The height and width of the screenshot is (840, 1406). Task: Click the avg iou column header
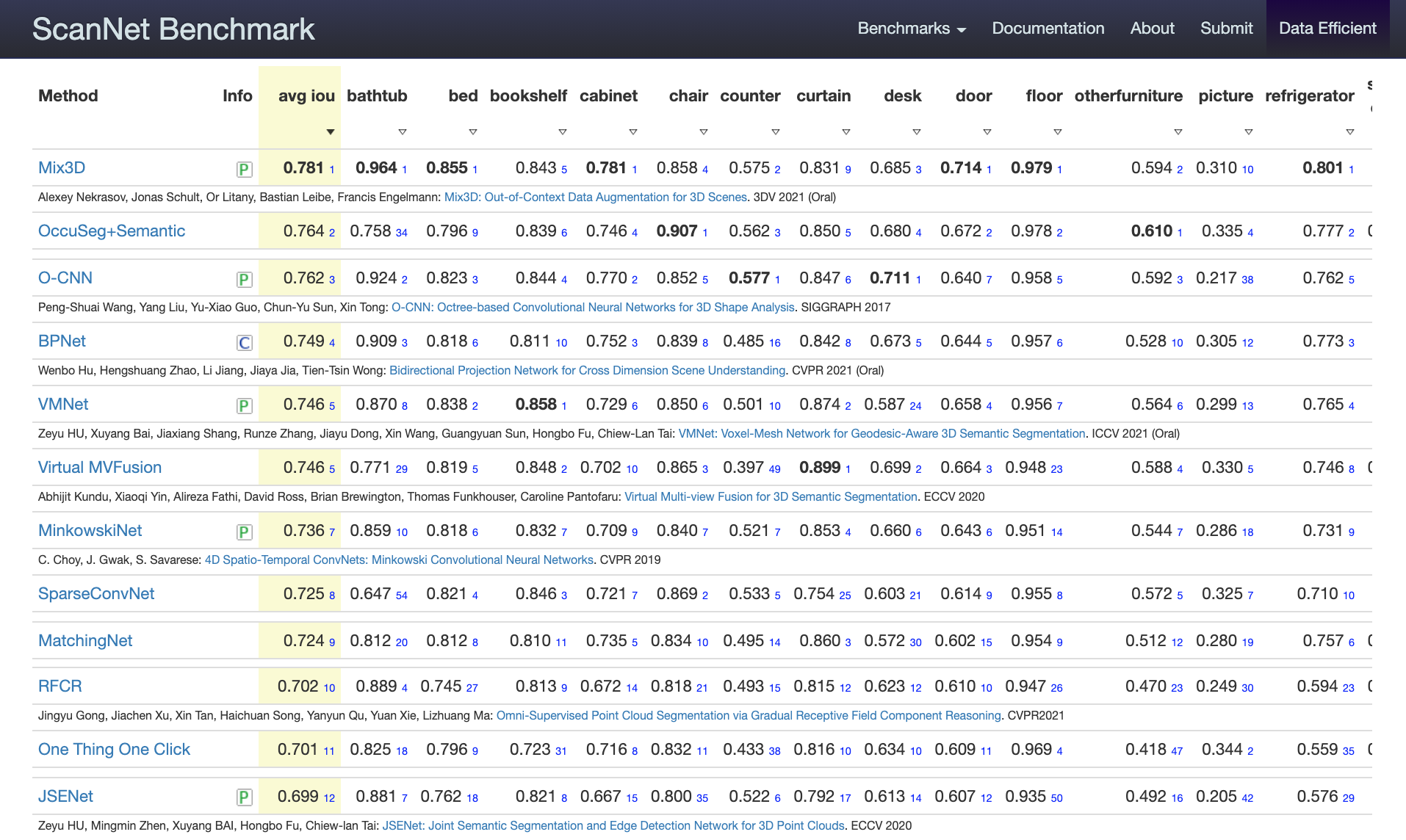tap(306, 95)
